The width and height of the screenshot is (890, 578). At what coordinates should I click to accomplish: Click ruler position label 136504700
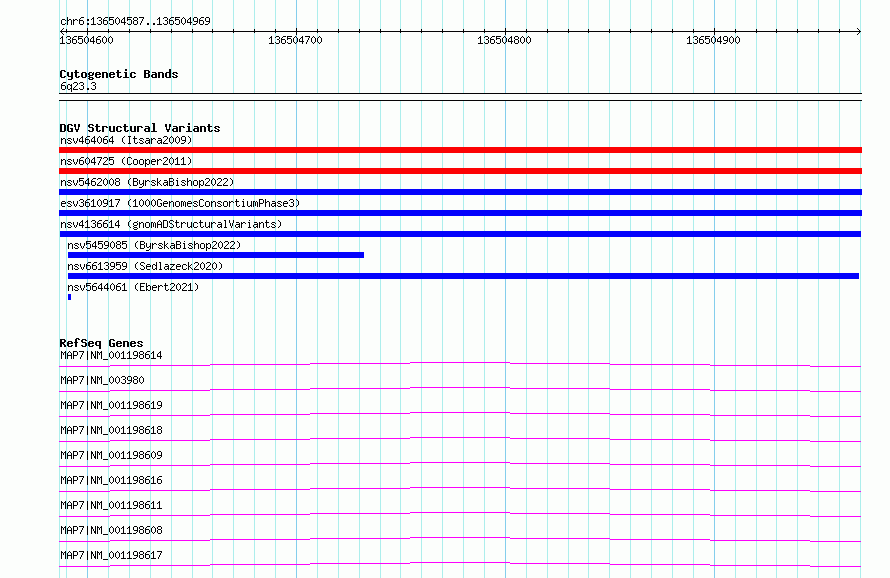(295, 40)
